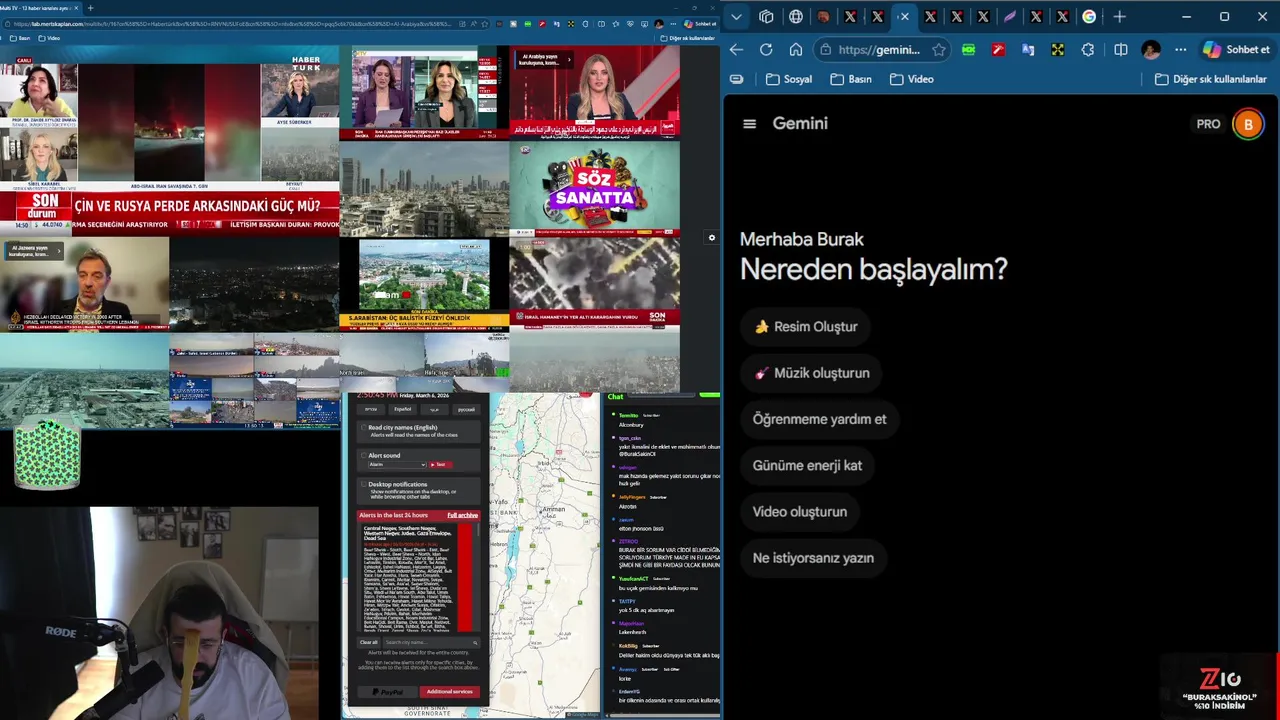Viewport: 1280px width, 720px height.
Task: Open the Sosyal bookmarks folder in the right browser
Action: 789,79
